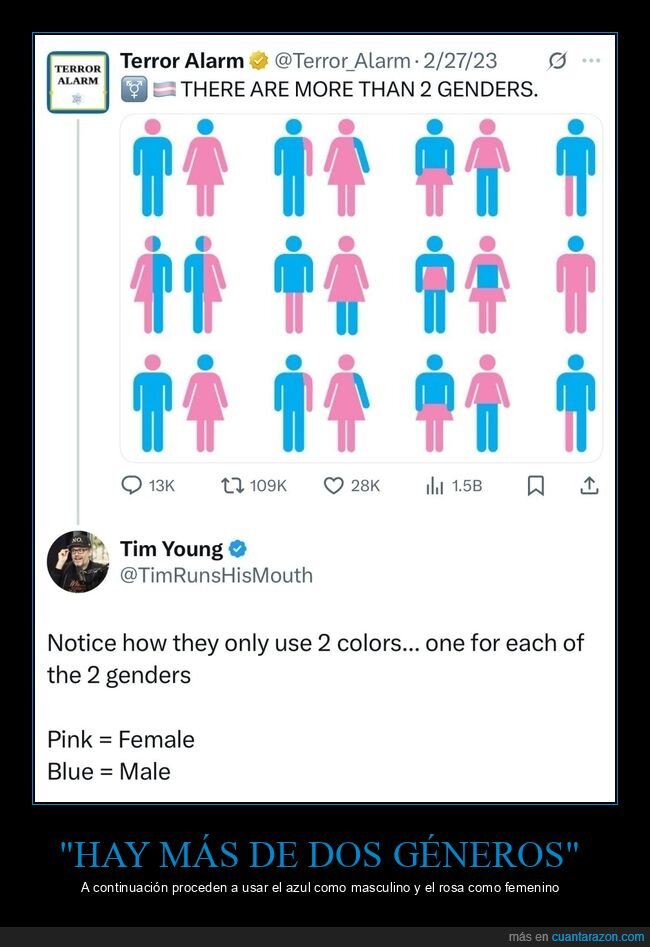Click Tim Young's profile picture

78,562
